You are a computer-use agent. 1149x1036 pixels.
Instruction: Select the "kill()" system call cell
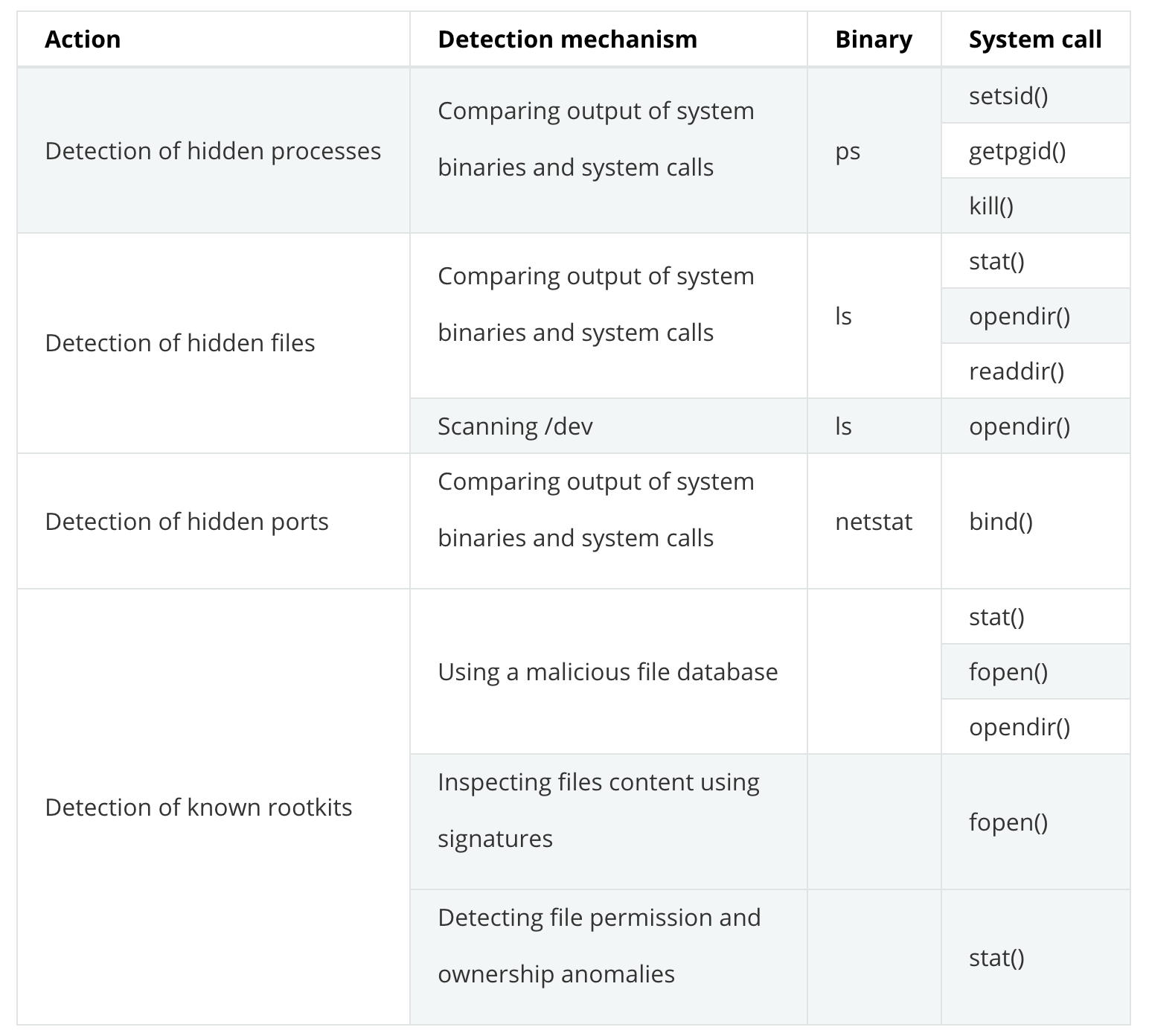[990, 206]
